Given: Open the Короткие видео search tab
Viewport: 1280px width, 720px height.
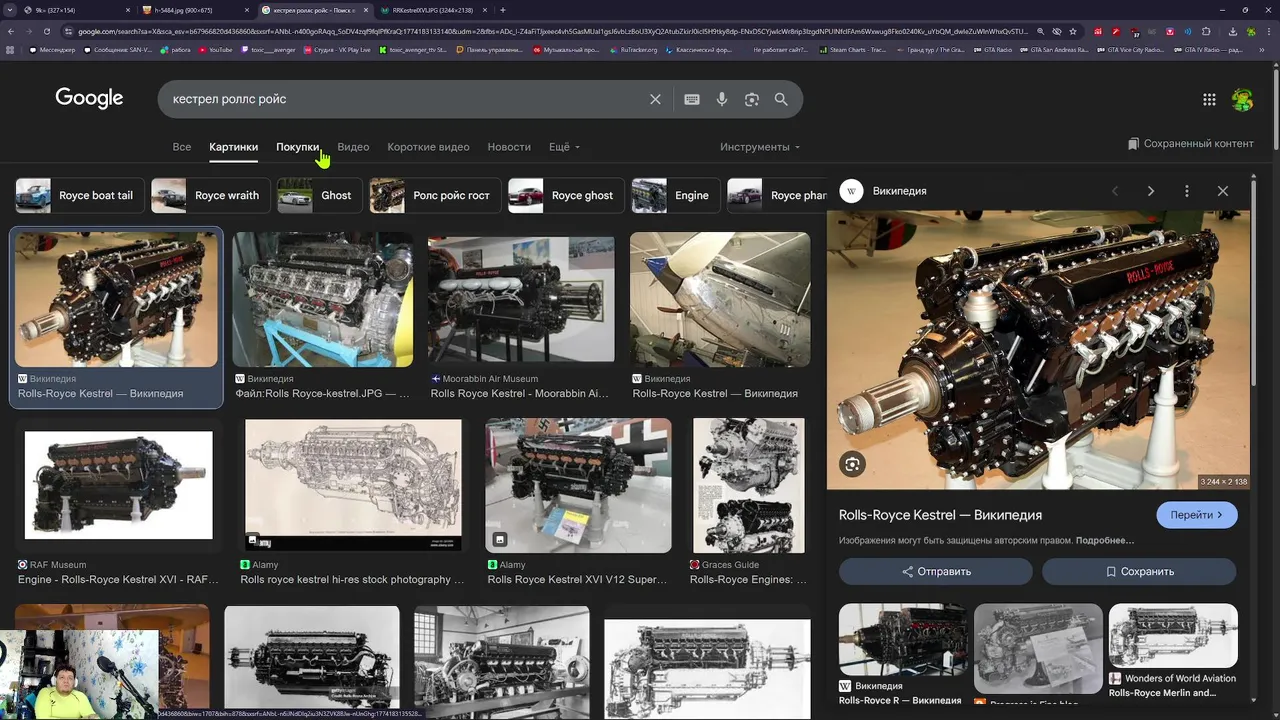Looking at the screenshot, I should coord(428,147).
